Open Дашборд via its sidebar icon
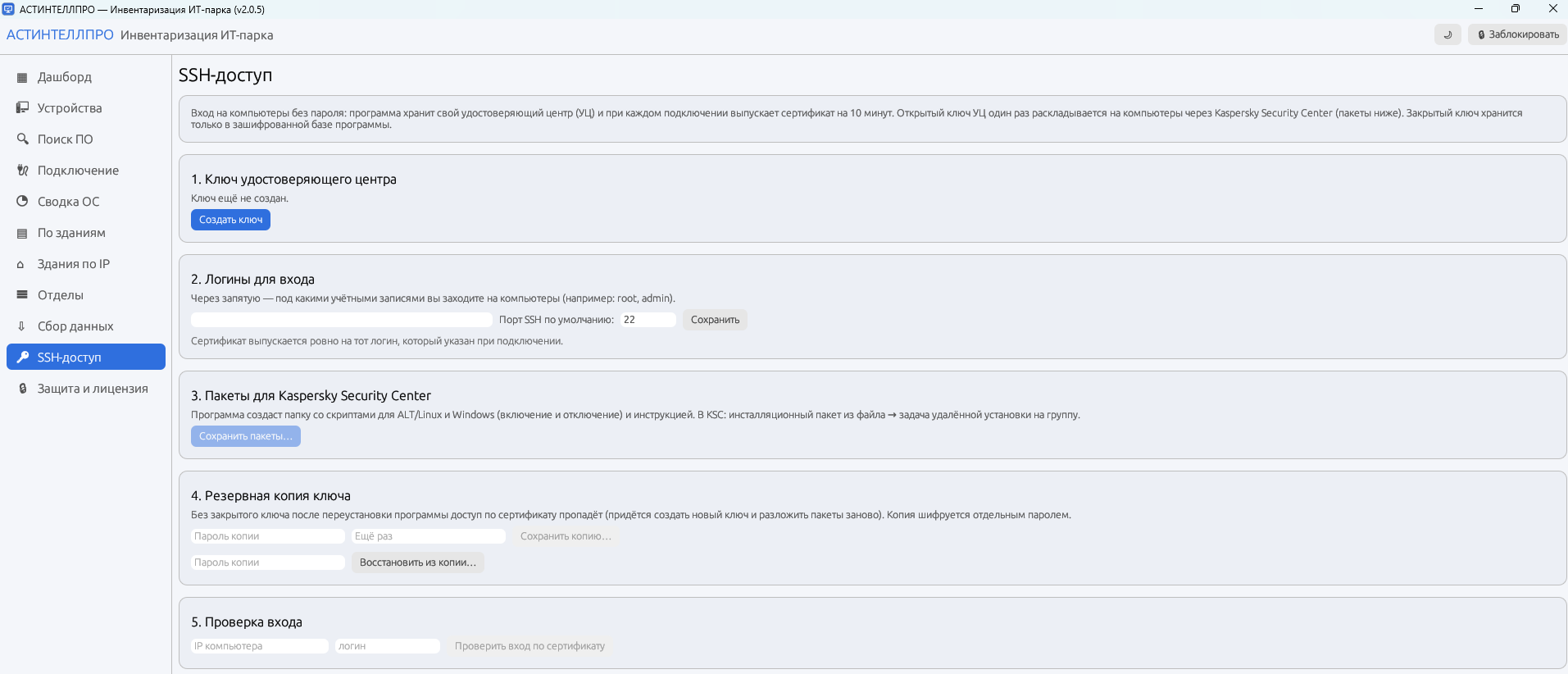The height and width of the screenshot is (674, 1568). click(22, 77)
